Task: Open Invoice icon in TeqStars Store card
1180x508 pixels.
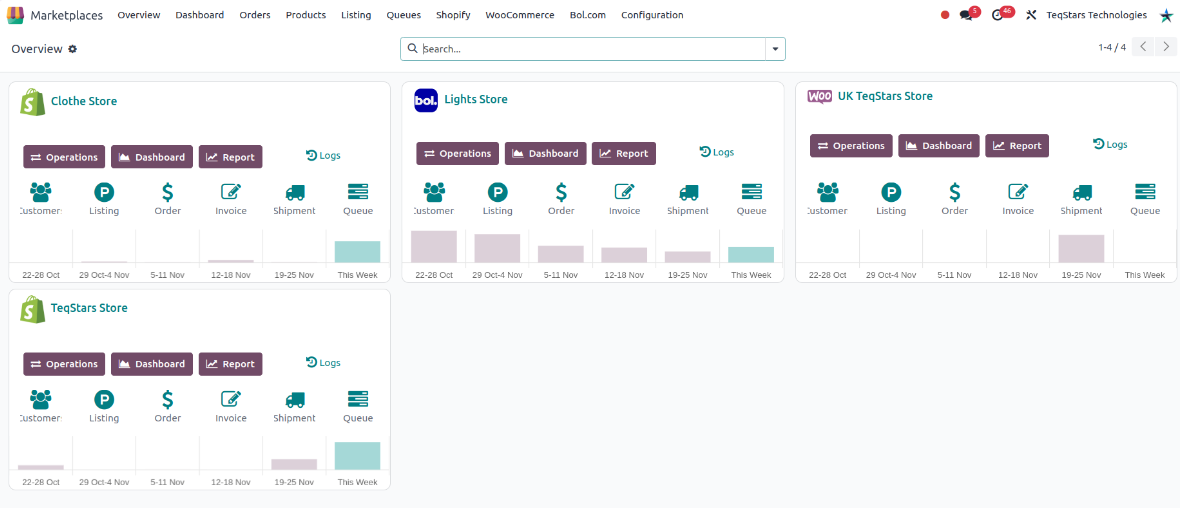Action: [x=231, y=399]
